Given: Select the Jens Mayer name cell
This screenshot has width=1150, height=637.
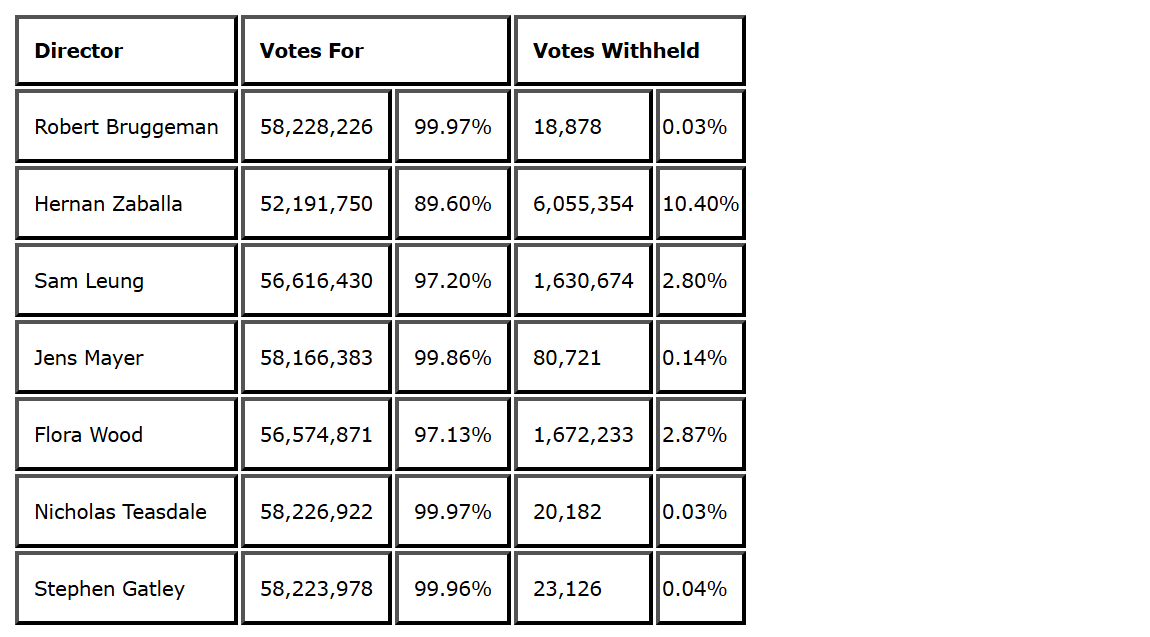Looking at the screenshot, I should coord(126,358).
